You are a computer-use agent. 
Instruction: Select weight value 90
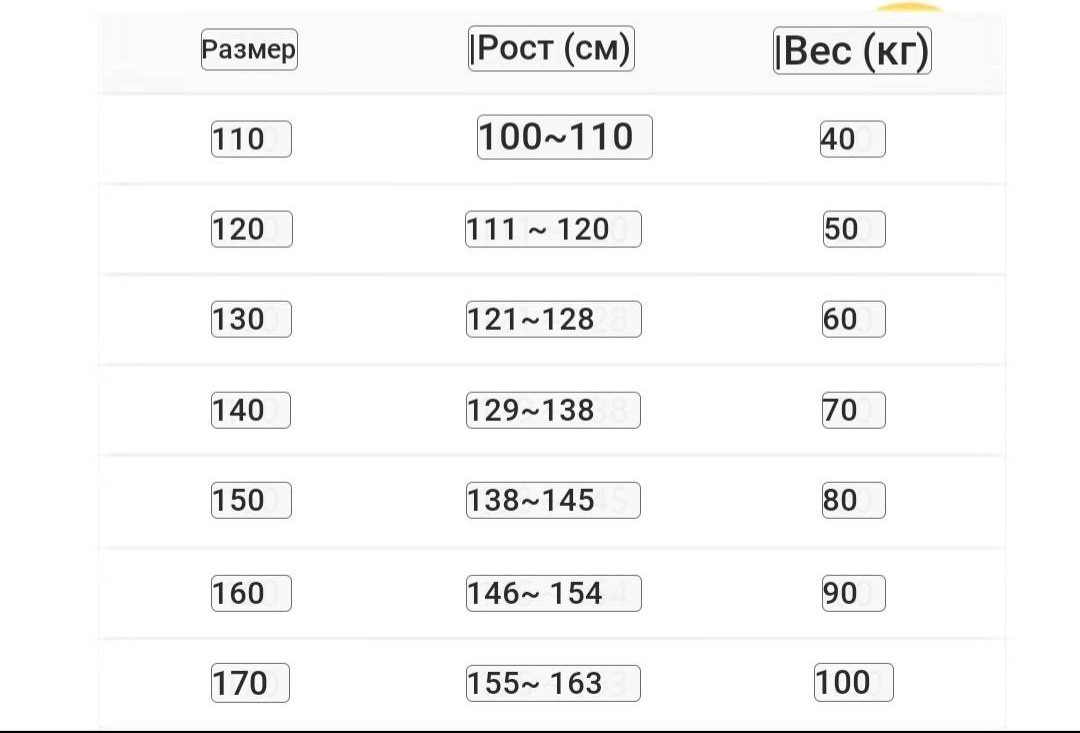click(x=853, y=594)
